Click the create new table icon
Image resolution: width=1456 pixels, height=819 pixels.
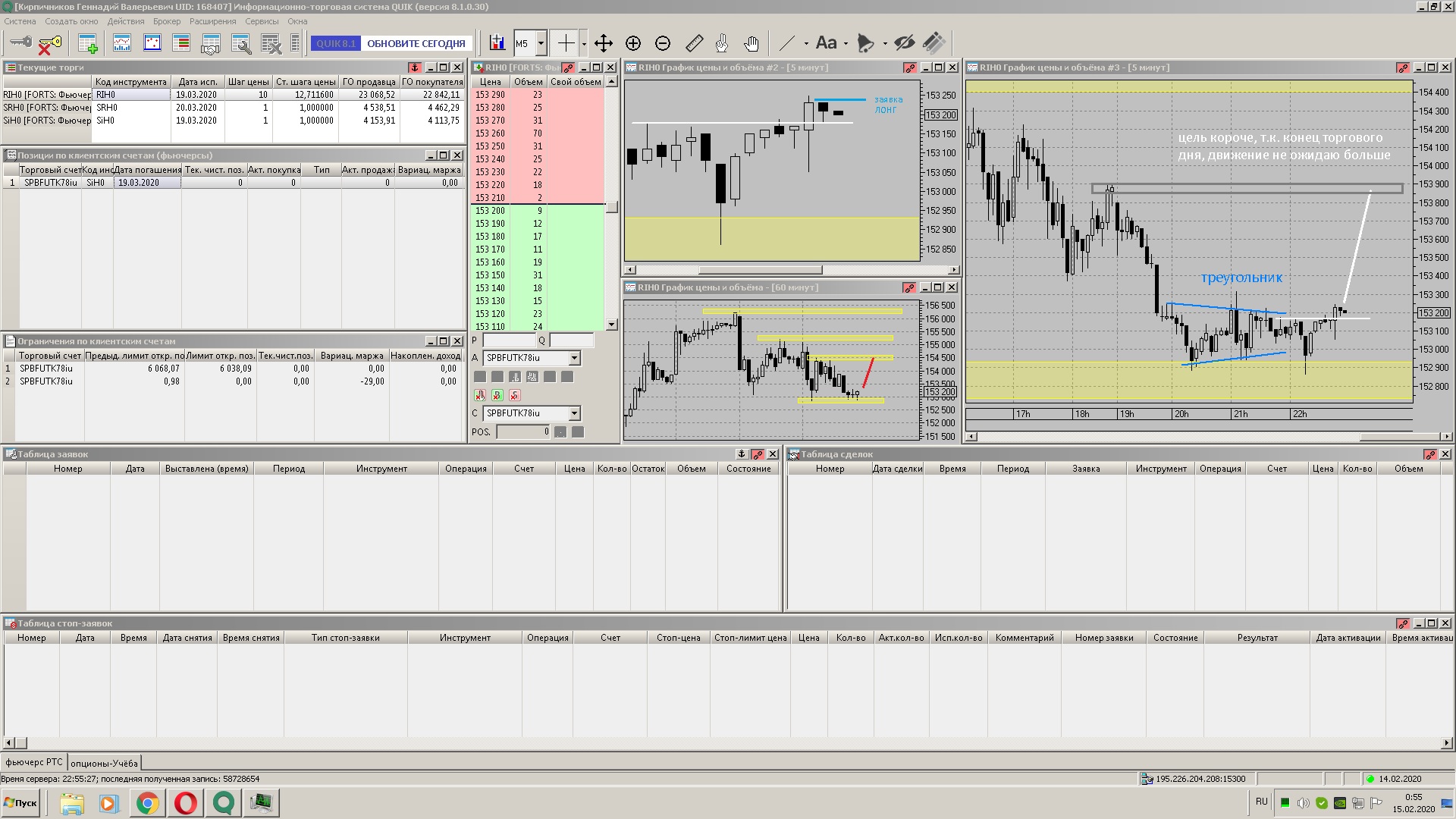(88, 44)
